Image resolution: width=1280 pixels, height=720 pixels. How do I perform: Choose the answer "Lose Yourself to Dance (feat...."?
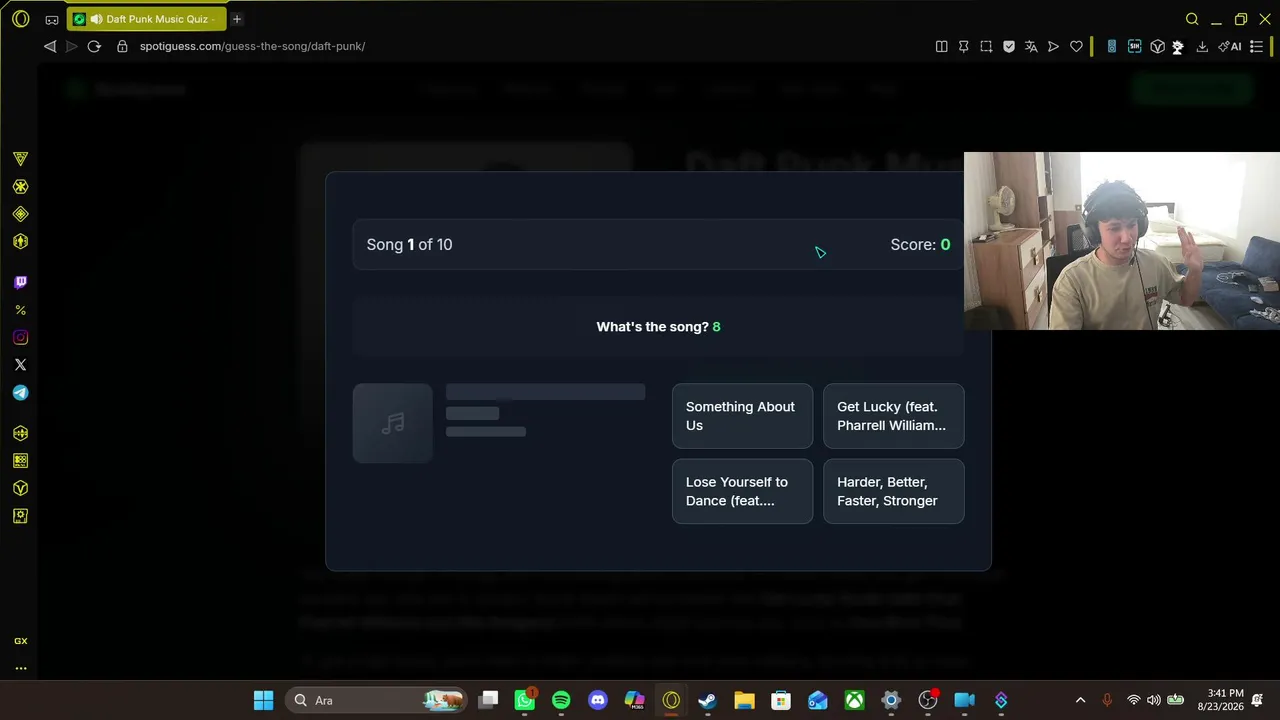tap(742, 491)
